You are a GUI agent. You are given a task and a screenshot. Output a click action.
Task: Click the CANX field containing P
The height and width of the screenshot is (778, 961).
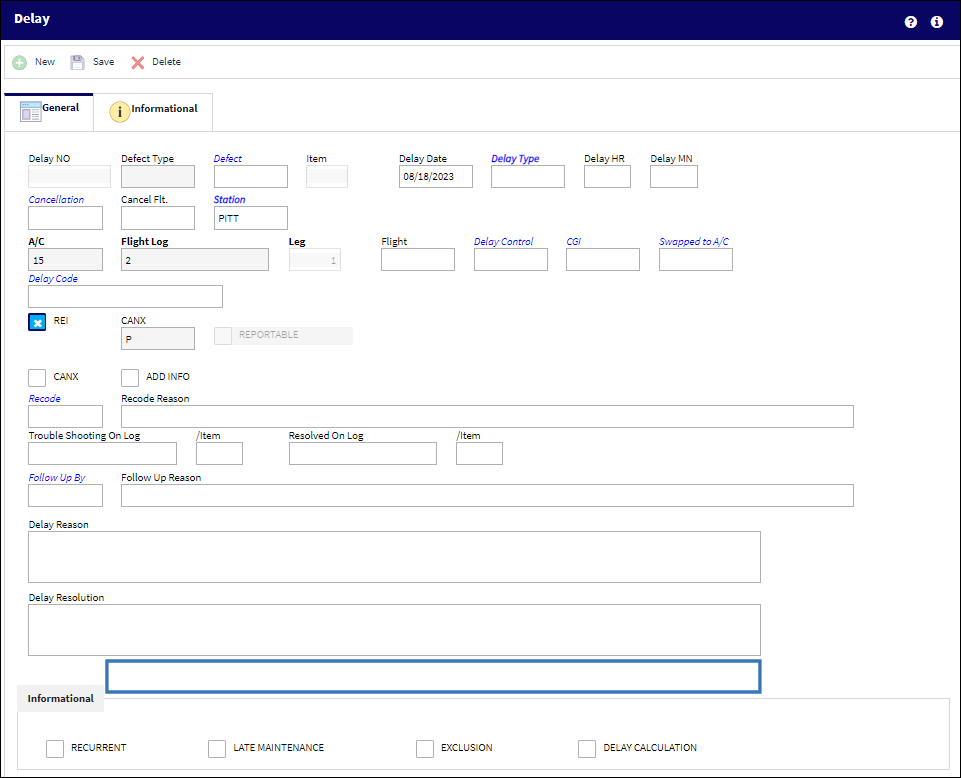tap(158, 338)
